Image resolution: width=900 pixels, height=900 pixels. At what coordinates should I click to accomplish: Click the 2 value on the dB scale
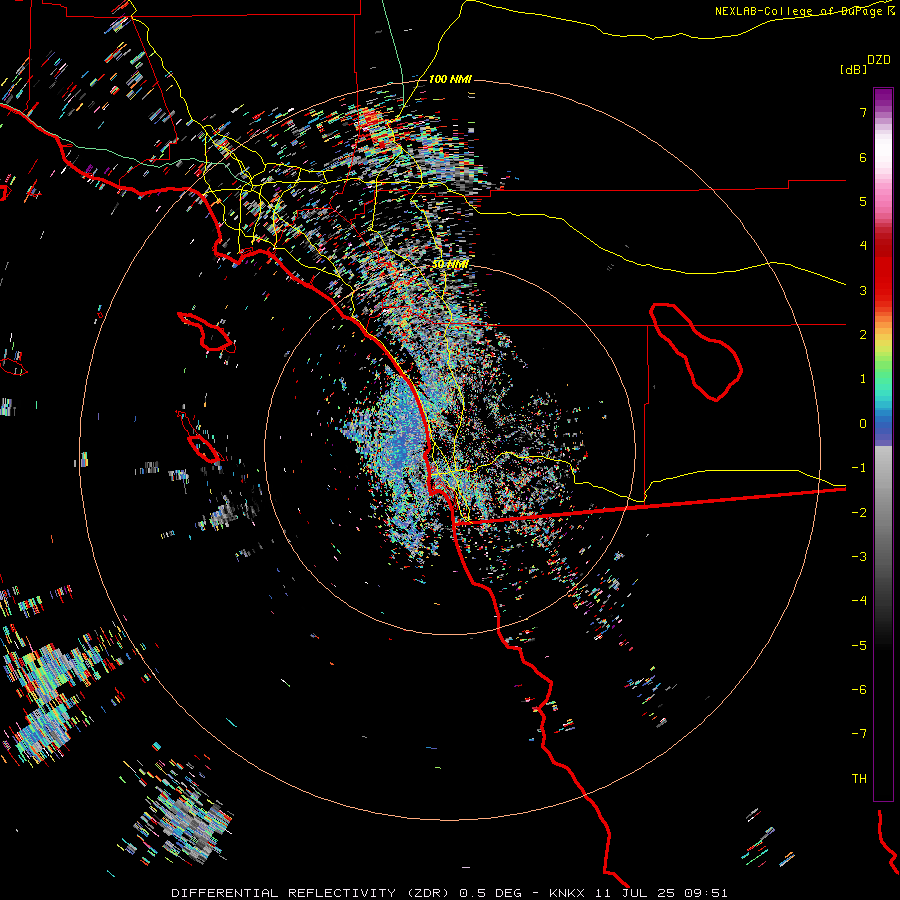pos(863,335)
